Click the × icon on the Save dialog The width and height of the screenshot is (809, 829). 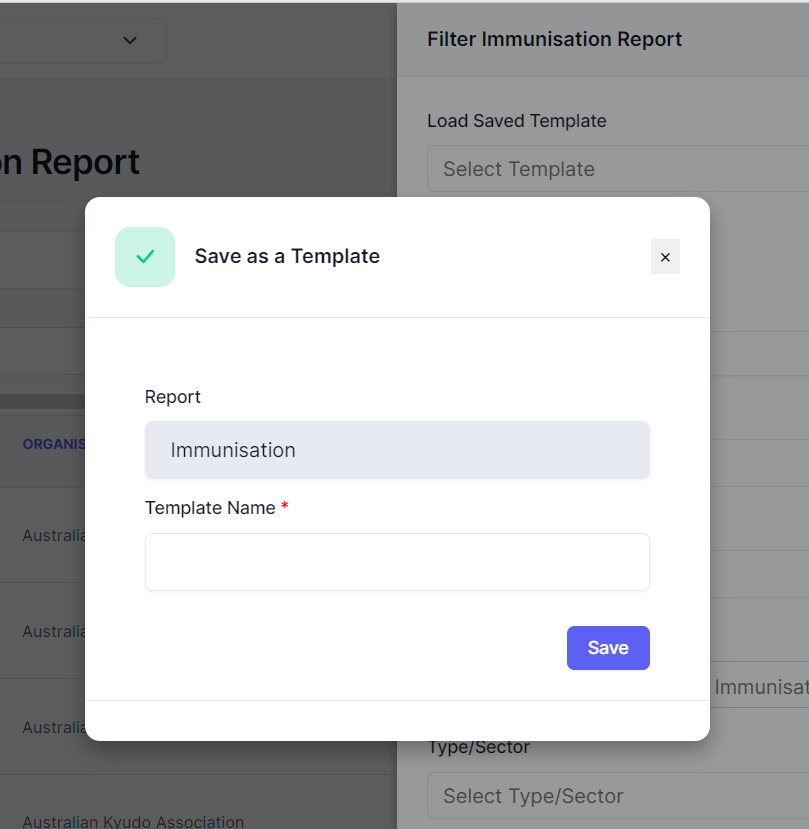click(665, 257)
